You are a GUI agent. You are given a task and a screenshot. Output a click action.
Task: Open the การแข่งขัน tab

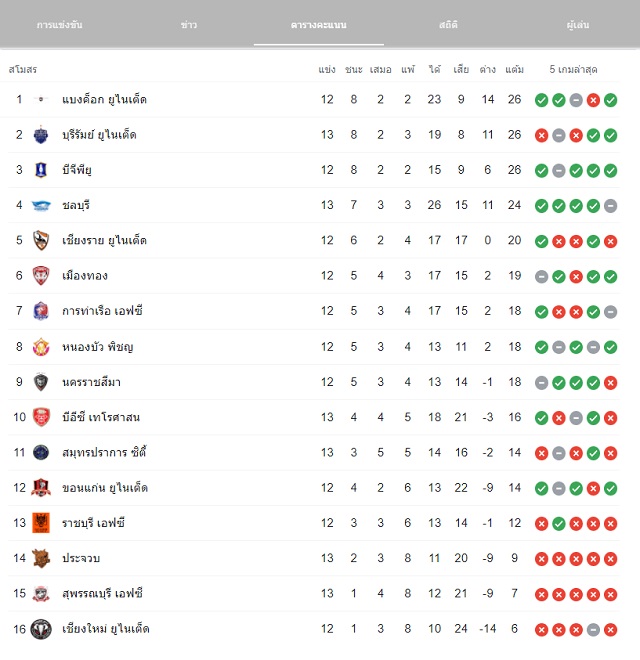click(x=59, y=25)
